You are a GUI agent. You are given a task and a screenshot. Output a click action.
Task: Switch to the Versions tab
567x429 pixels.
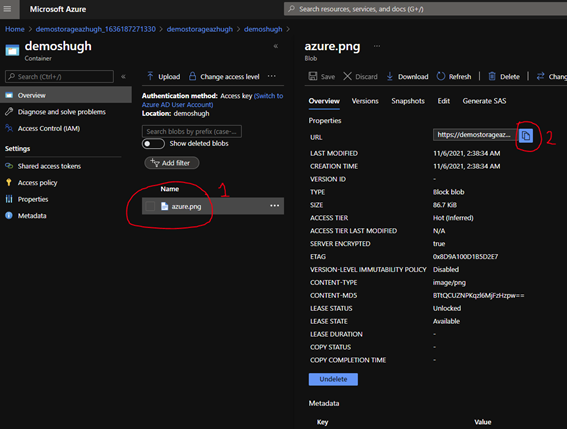tap(365, 101)
